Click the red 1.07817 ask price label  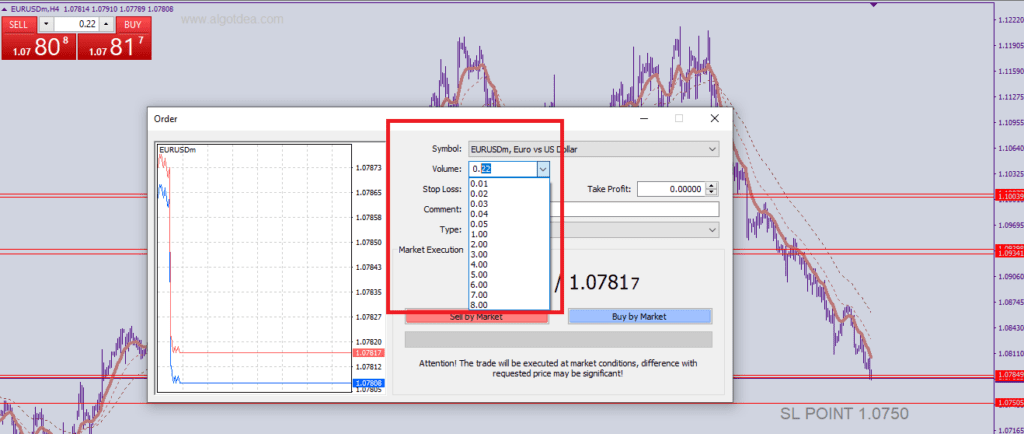tap(368, 353)
